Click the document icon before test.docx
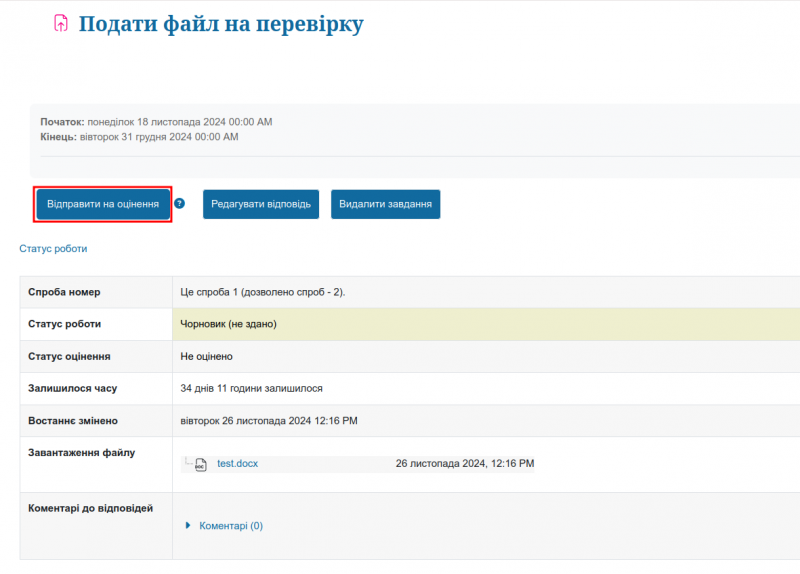 coord(201,464)
